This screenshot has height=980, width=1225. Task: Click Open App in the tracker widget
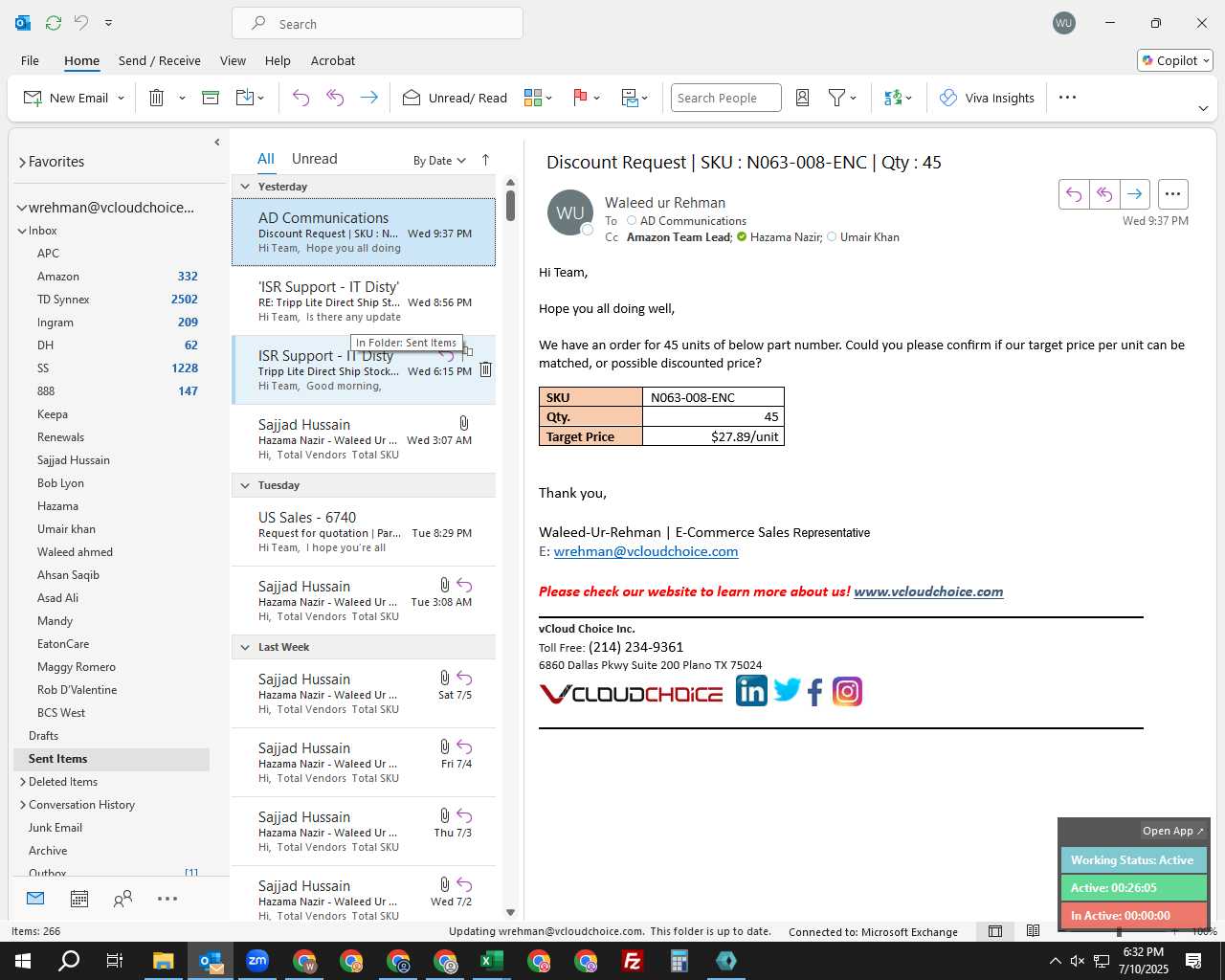1172,831
